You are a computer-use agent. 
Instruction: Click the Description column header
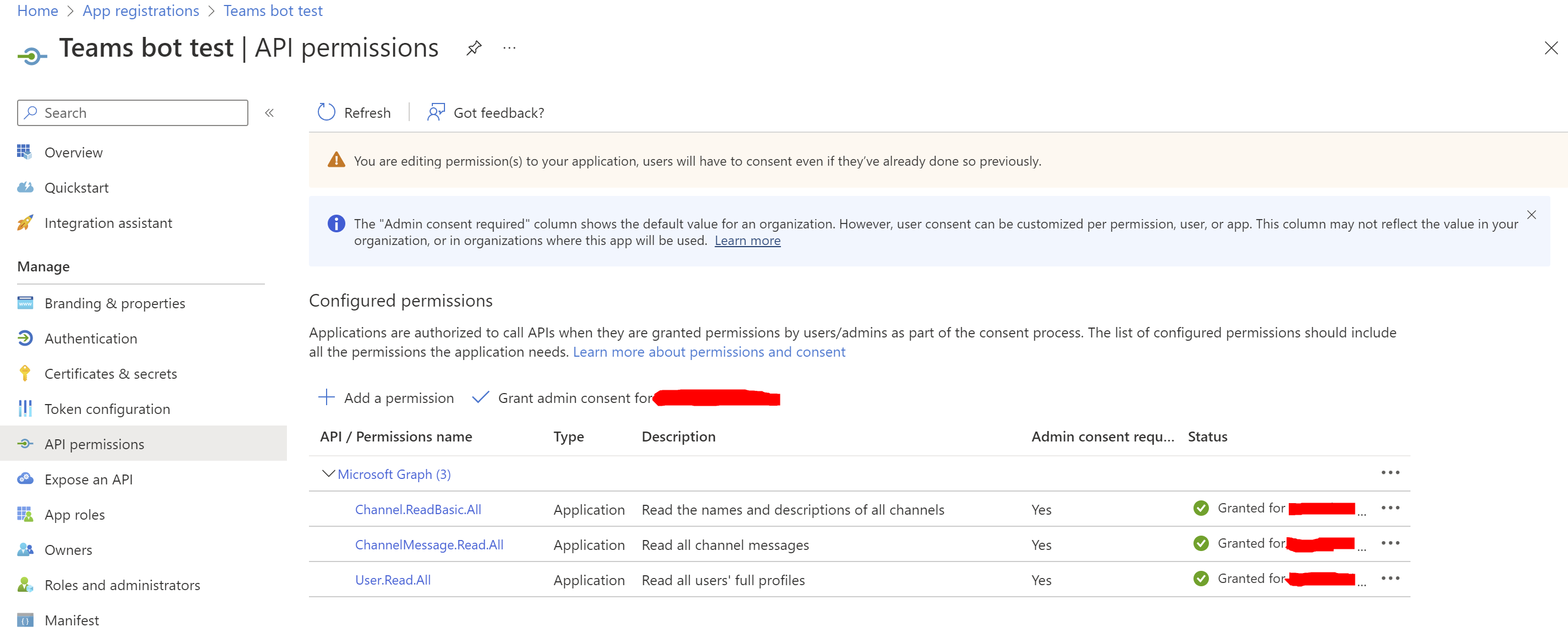coord(678,437)
